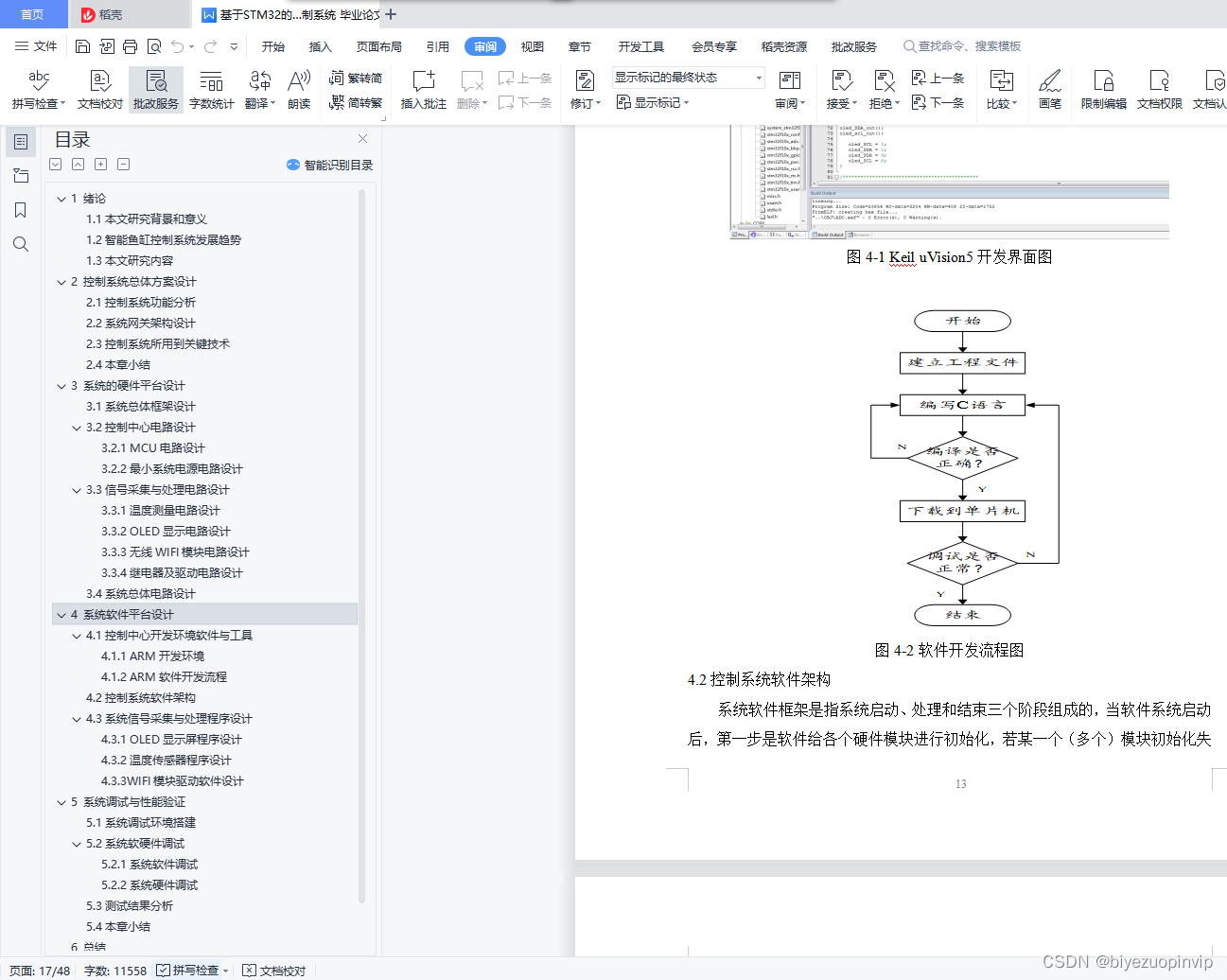Select outline entry 5.3 测试结果分析
The width and height of the screenshot is (1227, 980).
130,906
